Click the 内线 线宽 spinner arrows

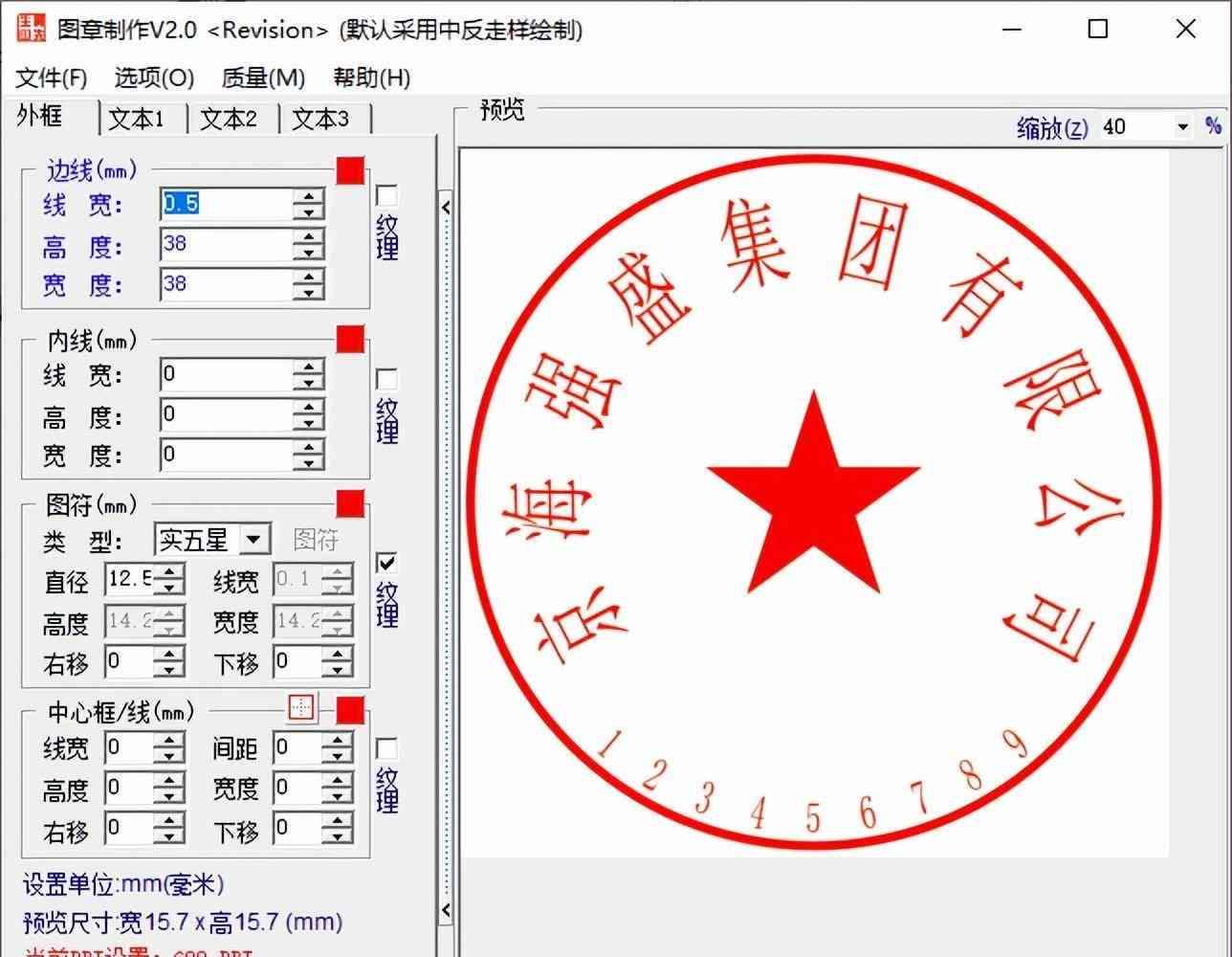point(309,374)
